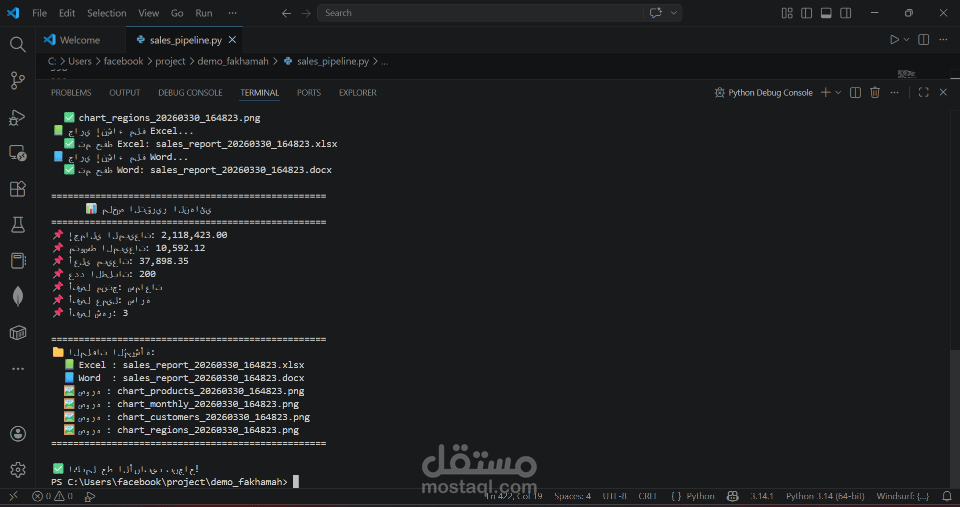The image size is (960, 507).
Task: Hide the terminal panel with X
Action: click(943, 92)
